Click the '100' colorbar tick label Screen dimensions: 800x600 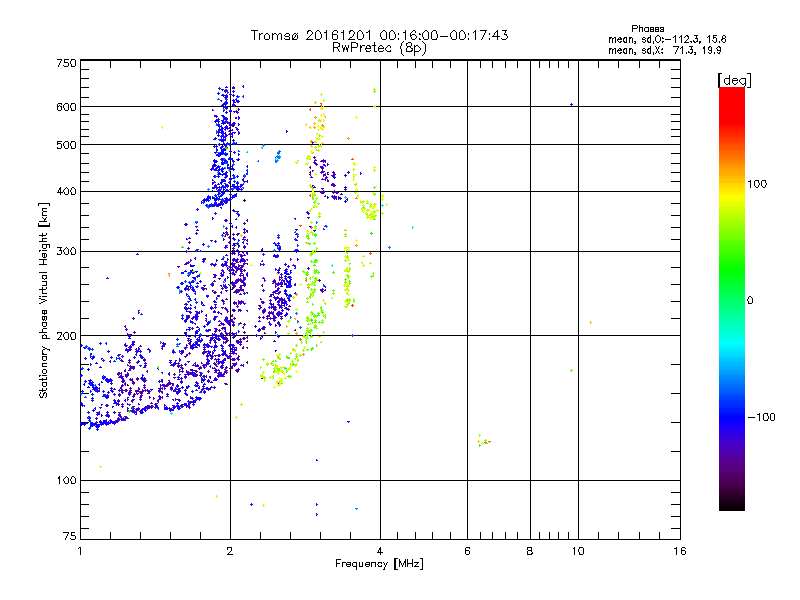[757, 184]
